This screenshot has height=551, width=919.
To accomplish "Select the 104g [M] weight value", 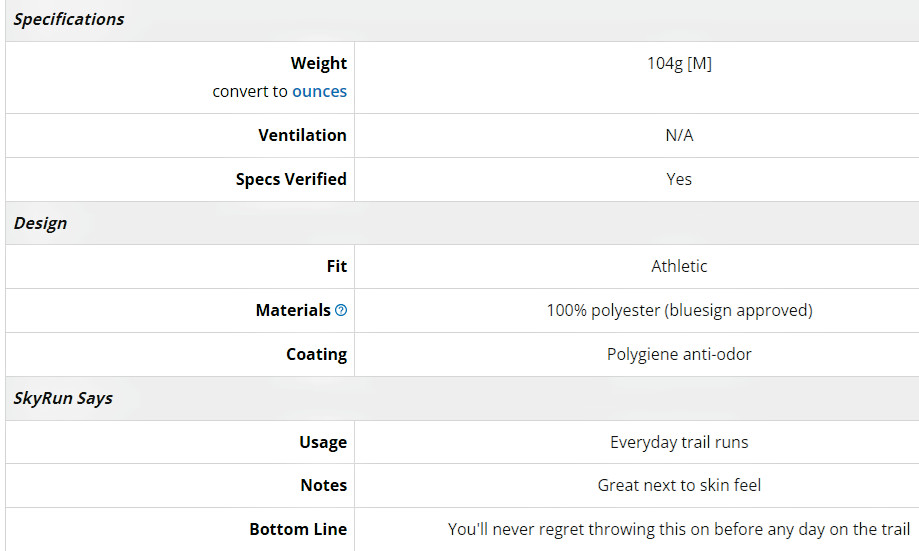I will (x=679, y=63).
